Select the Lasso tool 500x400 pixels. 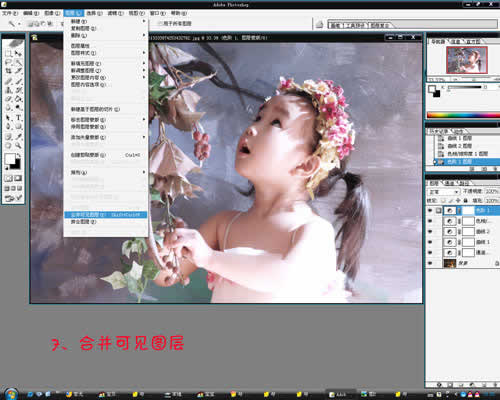(x=9, y=62)
